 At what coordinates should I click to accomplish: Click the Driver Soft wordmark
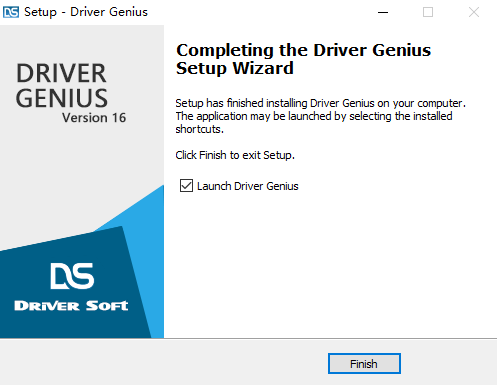(71, 305)
